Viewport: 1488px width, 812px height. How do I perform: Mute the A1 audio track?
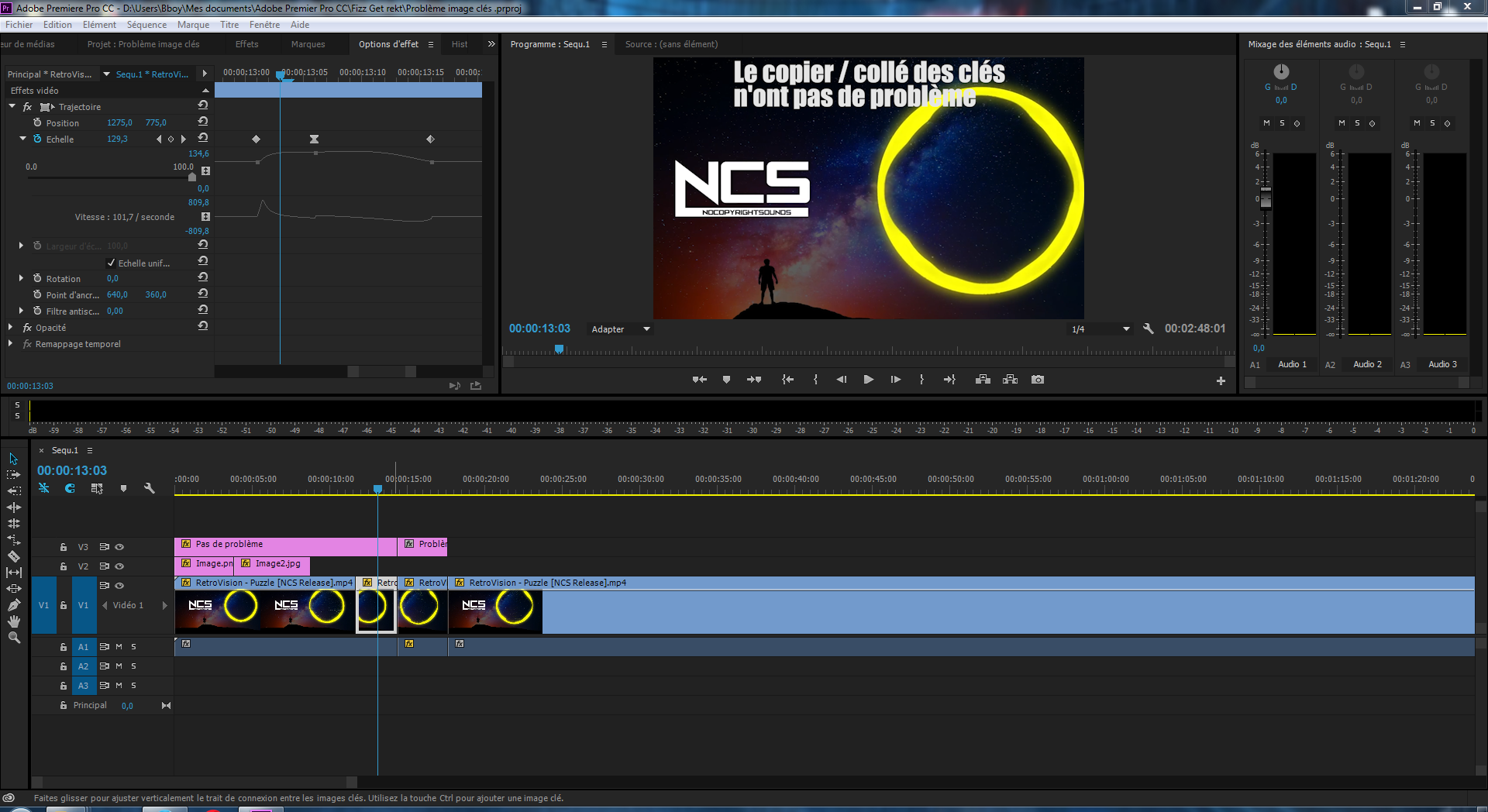119,646
